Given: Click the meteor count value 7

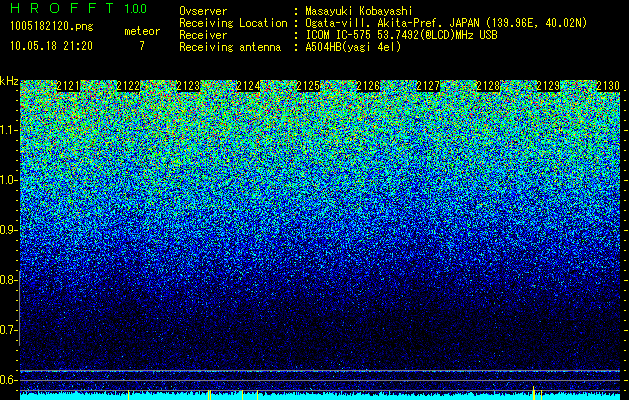Looking at the screenshot, I should pyautogui.click(x=142, y=46).
